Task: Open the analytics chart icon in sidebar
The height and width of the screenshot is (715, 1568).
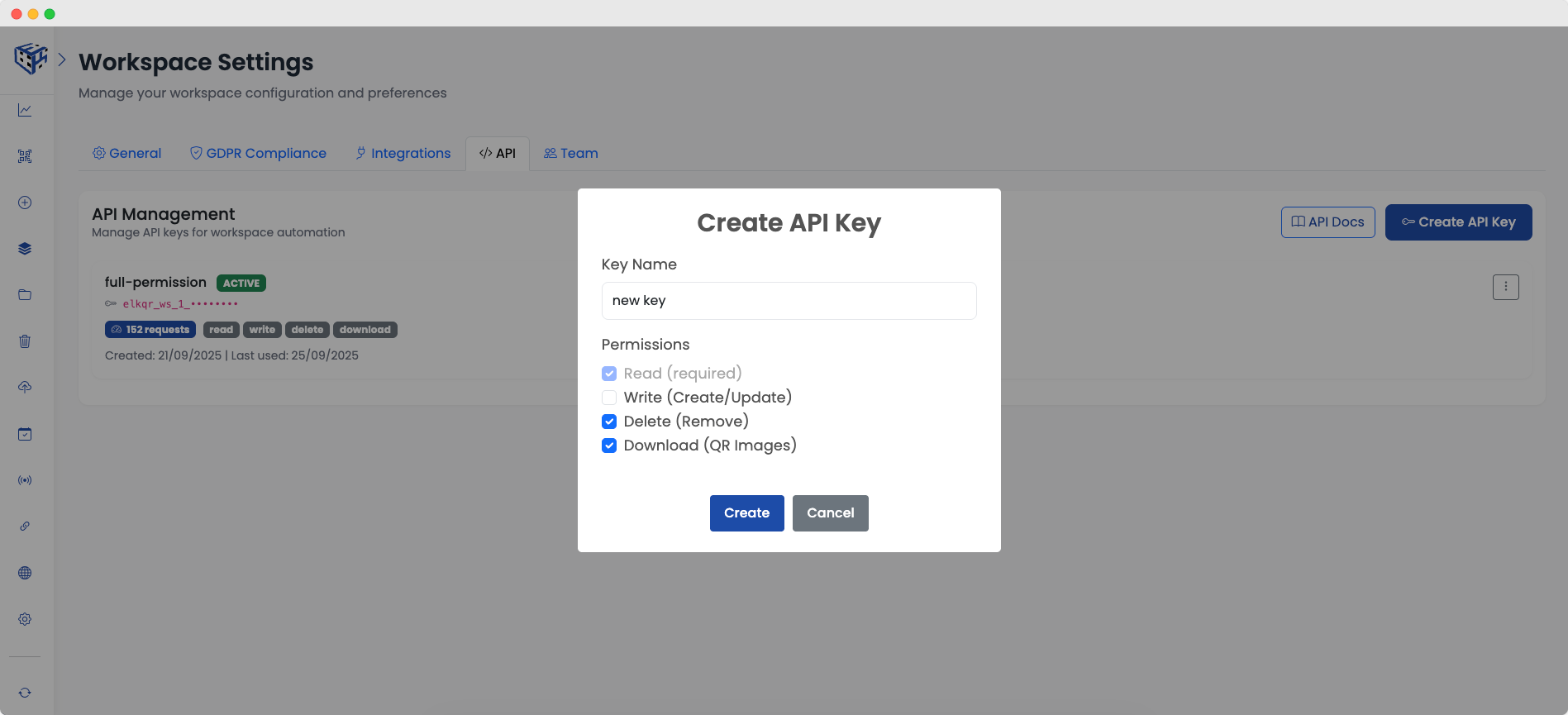Action: coord(25,110)
